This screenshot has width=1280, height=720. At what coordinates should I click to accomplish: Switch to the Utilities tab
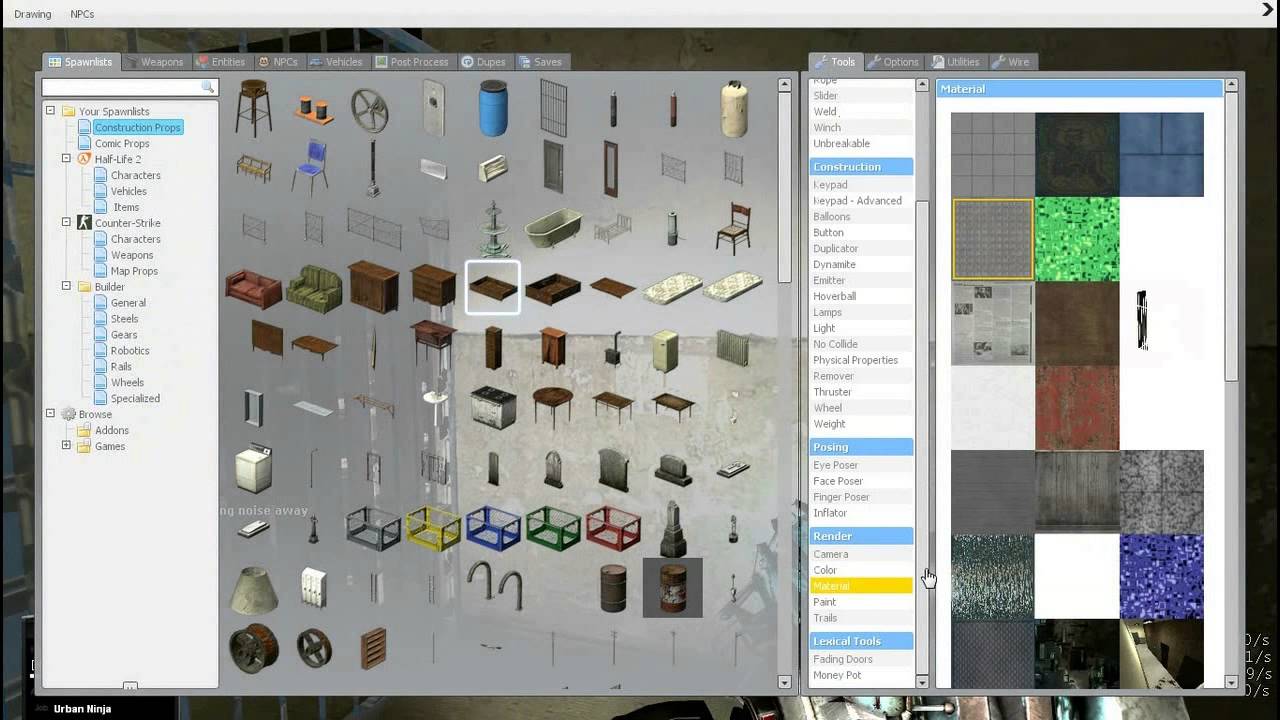point(957,62)
